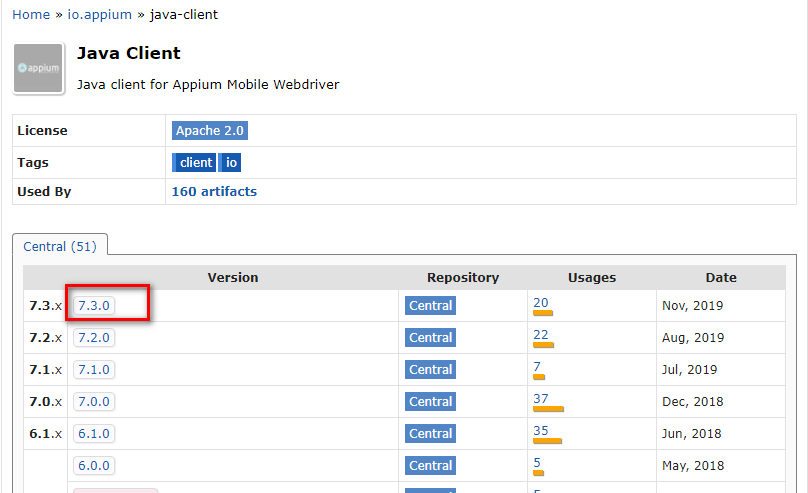Open the Home breadcrumb link
This screenshot has width=808, height=493.
[x=31, y=14]
